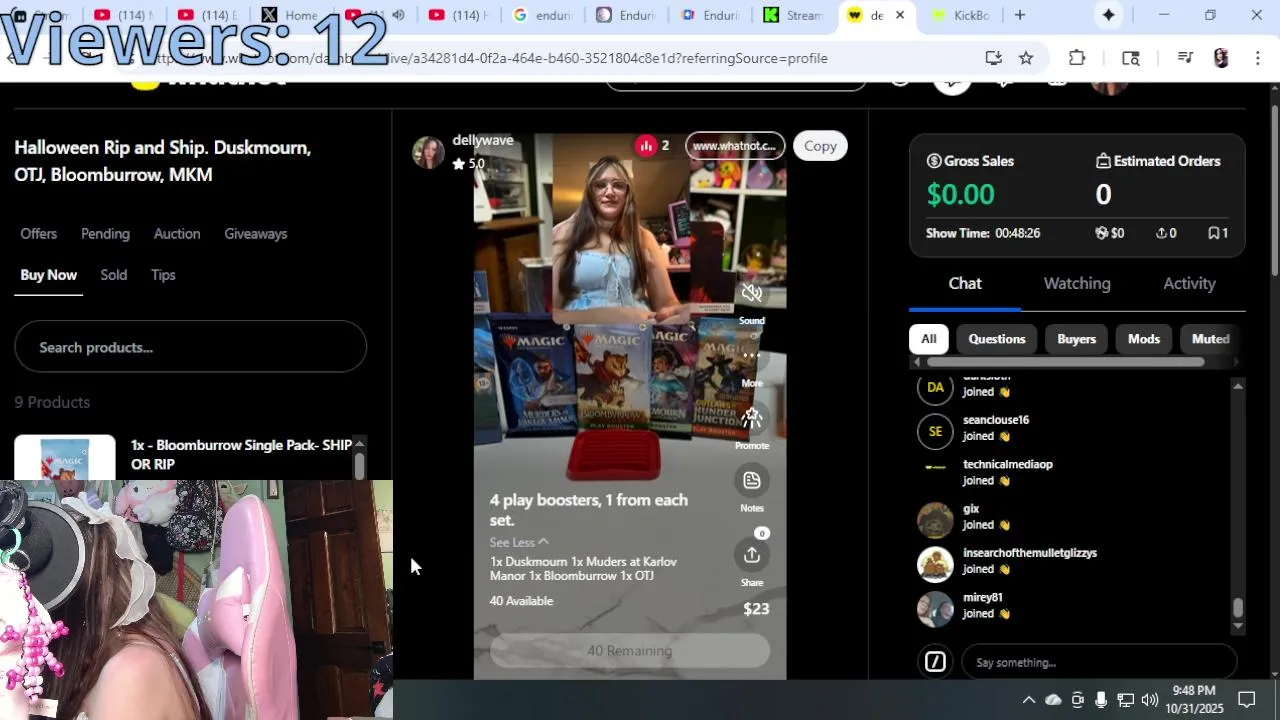Click the taskbar microphone icon
This screenshot has height=720, width=1280.
[x=1101, y=700]
